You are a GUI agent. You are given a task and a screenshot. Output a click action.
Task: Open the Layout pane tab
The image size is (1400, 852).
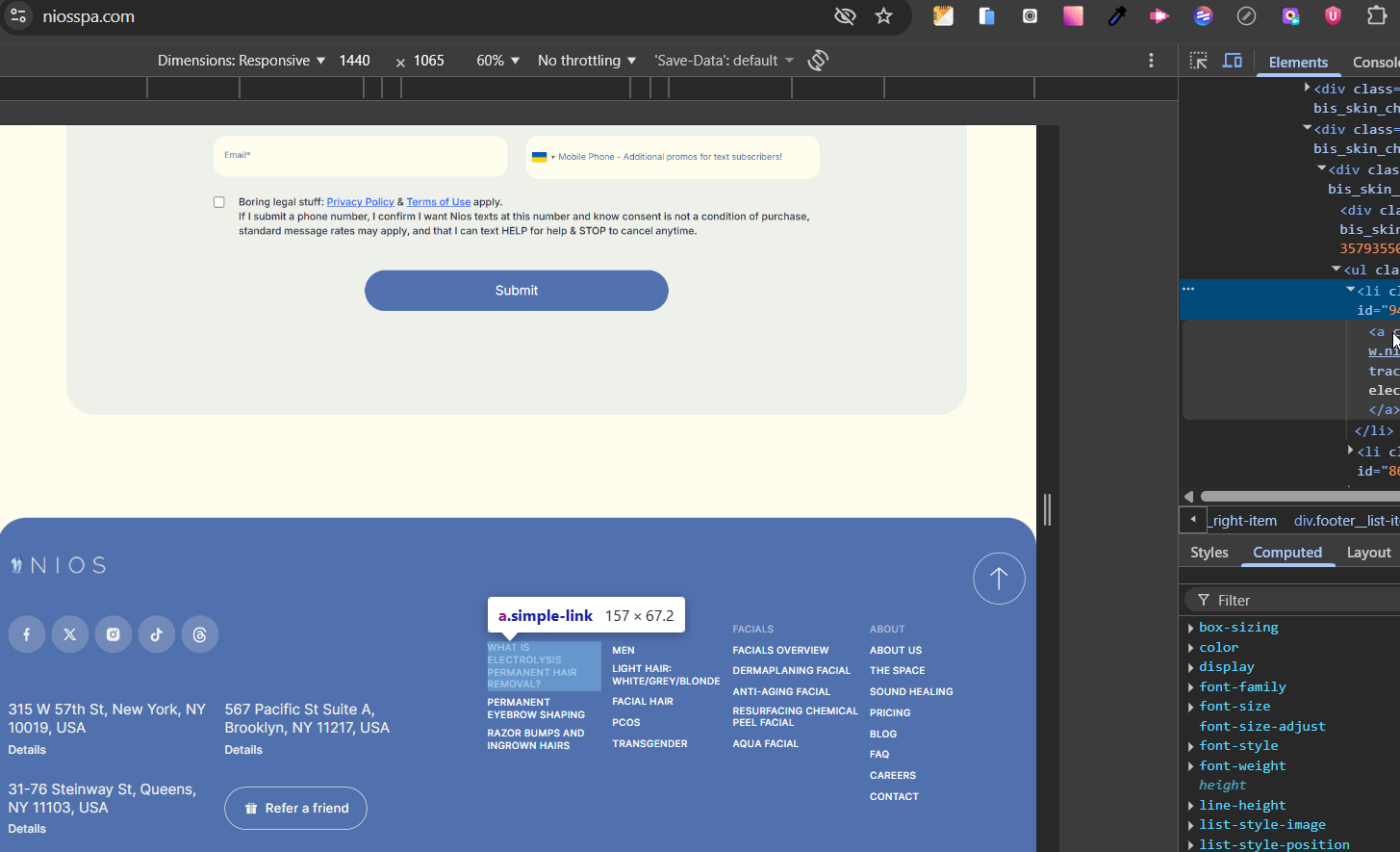pos(1368,553)
